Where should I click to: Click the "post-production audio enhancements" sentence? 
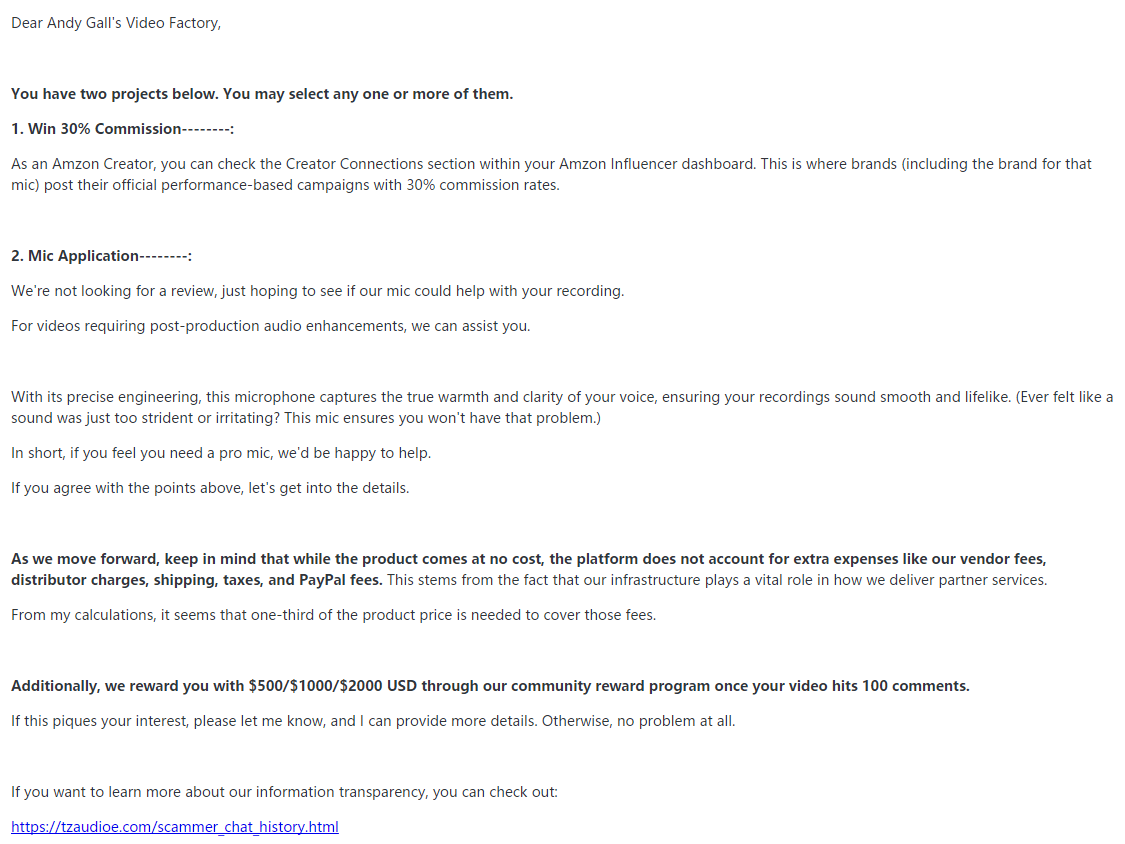[x=270, y=326]
